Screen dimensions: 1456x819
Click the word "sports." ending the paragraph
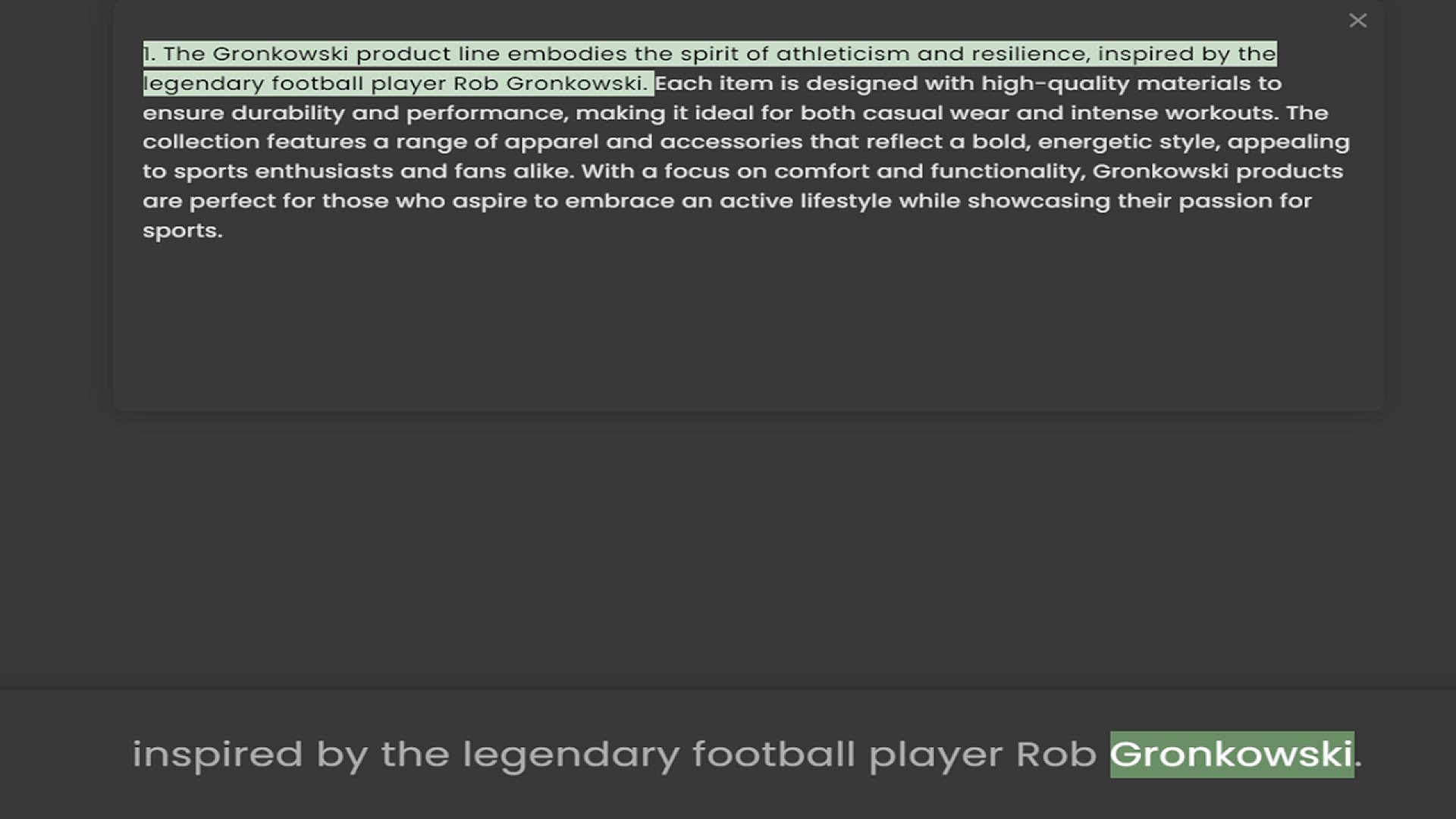pos(183,231)
